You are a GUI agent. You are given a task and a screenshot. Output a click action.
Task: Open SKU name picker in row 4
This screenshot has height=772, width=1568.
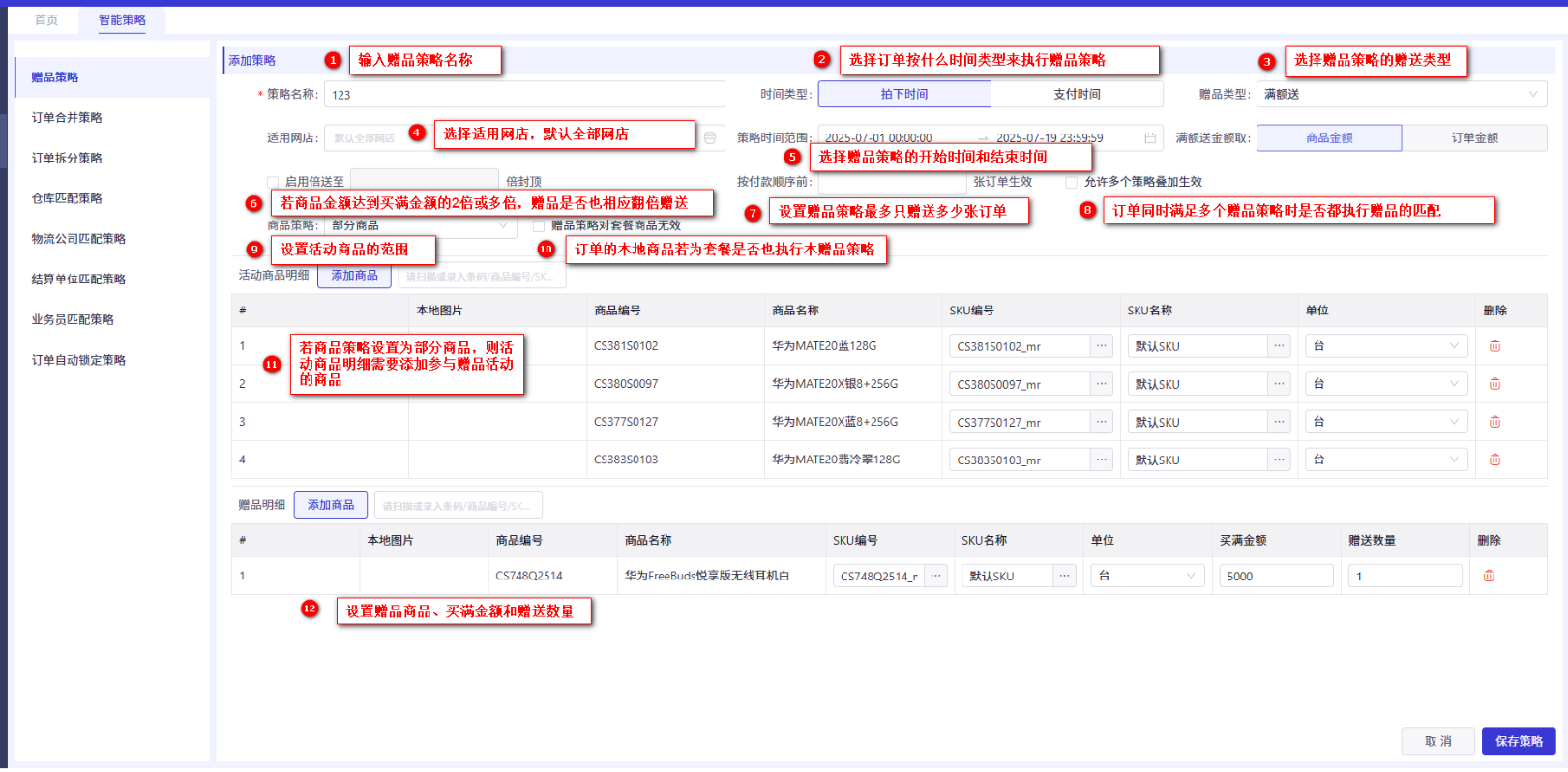click(x=1279, y=460)
